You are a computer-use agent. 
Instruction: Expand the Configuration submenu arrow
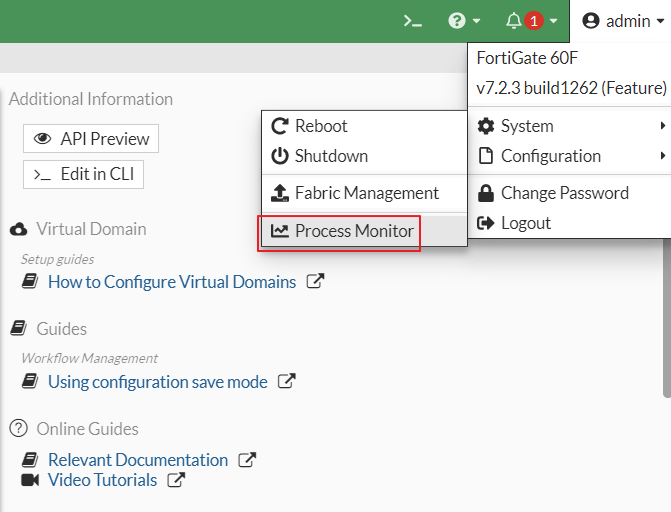[662, 155]
